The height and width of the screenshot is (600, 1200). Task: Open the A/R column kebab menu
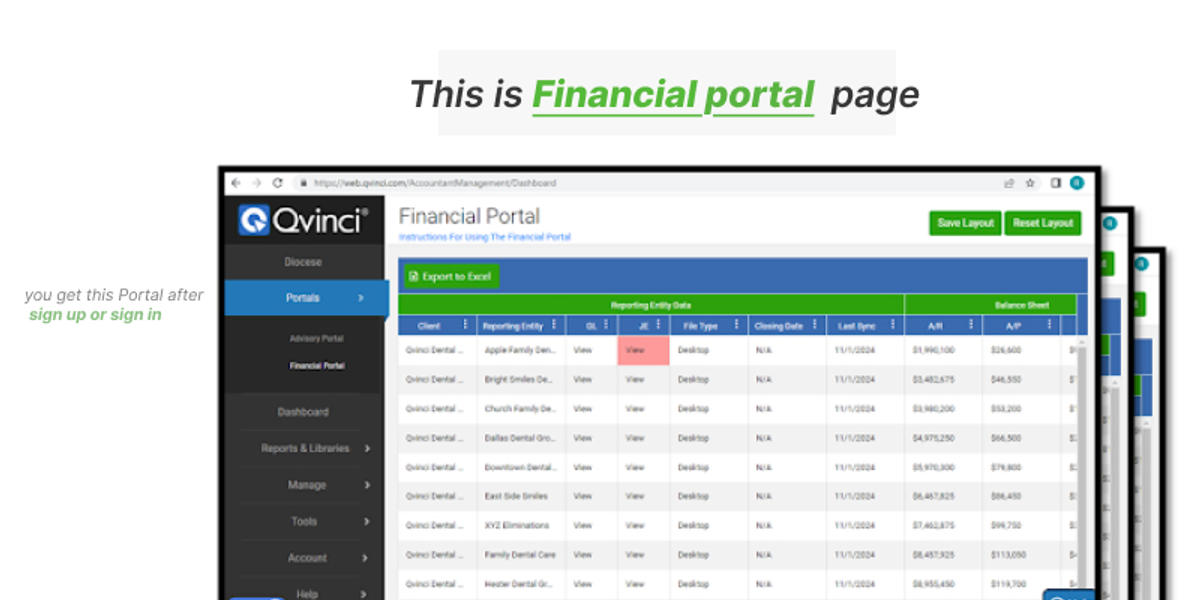[970, 325]
